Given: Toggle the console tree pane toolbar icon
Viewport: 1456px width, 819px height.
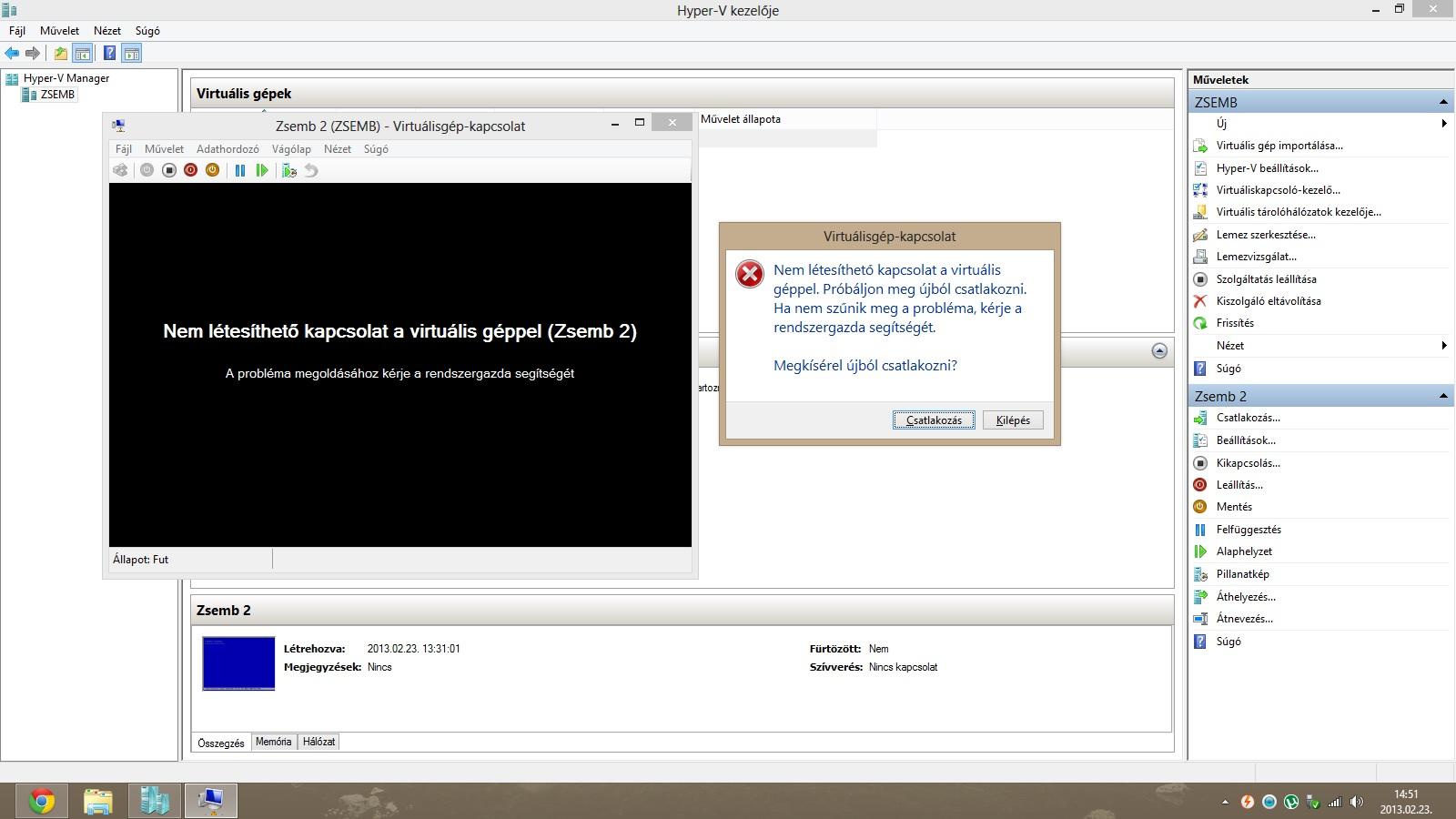Looking at the screenshot, I should click(82, 53).
